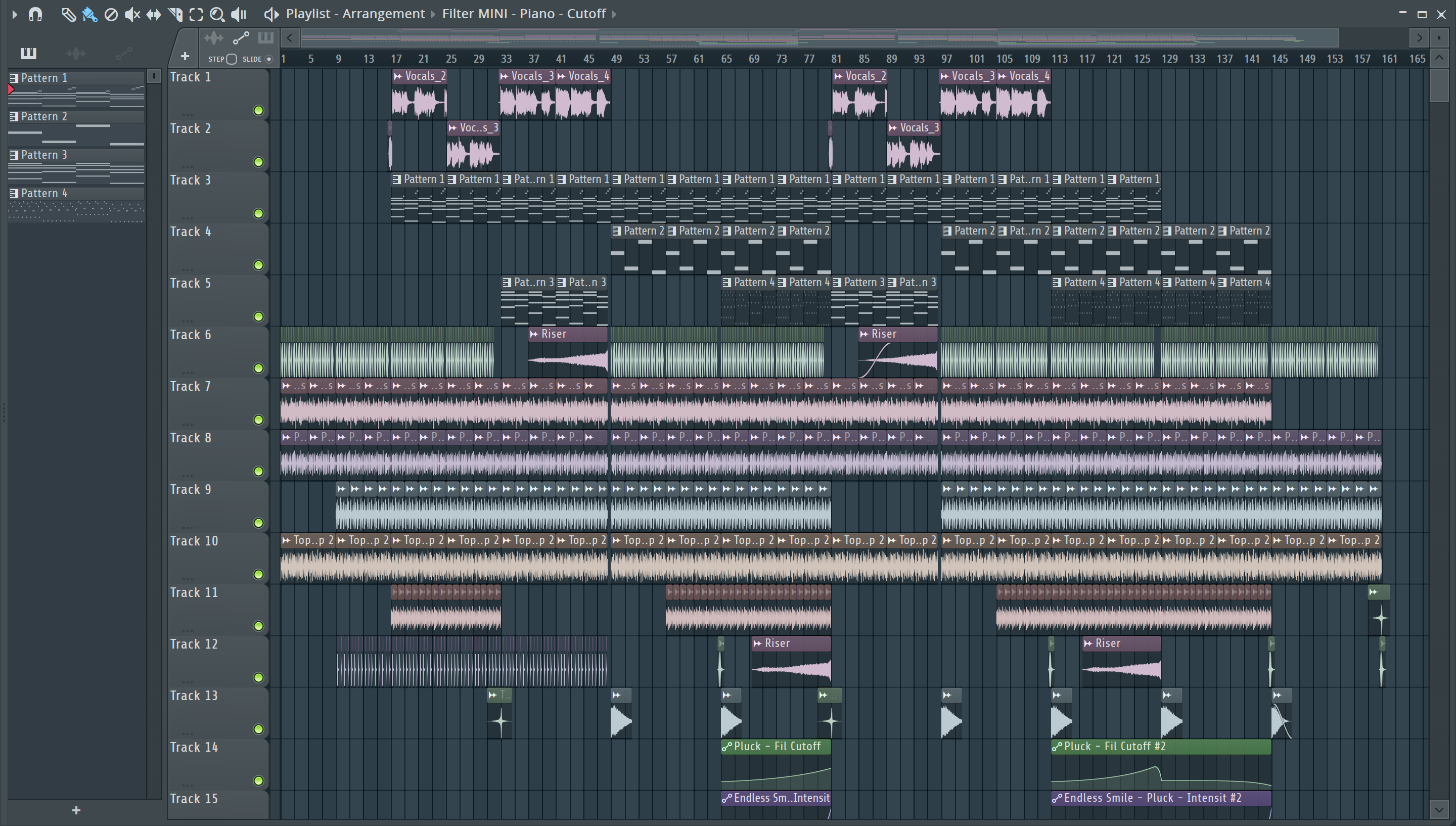Select the first Pat..n 3 clip on Track 5

582,301
